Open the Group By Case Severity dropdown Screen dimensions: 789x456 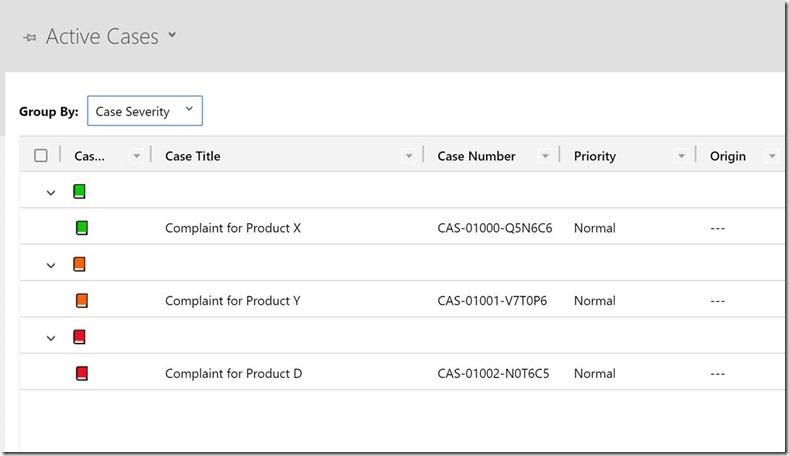pyautogui.click(x=145, y=111)
